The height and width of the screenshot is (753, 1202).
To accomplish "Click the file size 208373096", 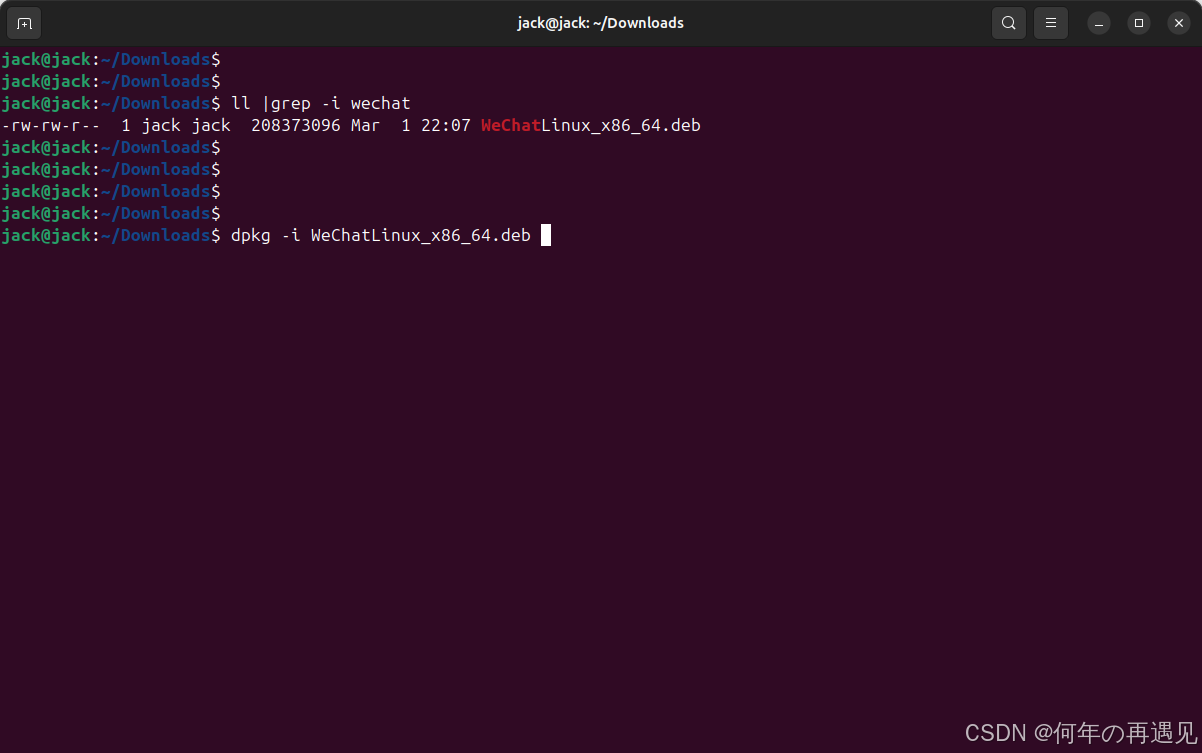I will point(295,126).
